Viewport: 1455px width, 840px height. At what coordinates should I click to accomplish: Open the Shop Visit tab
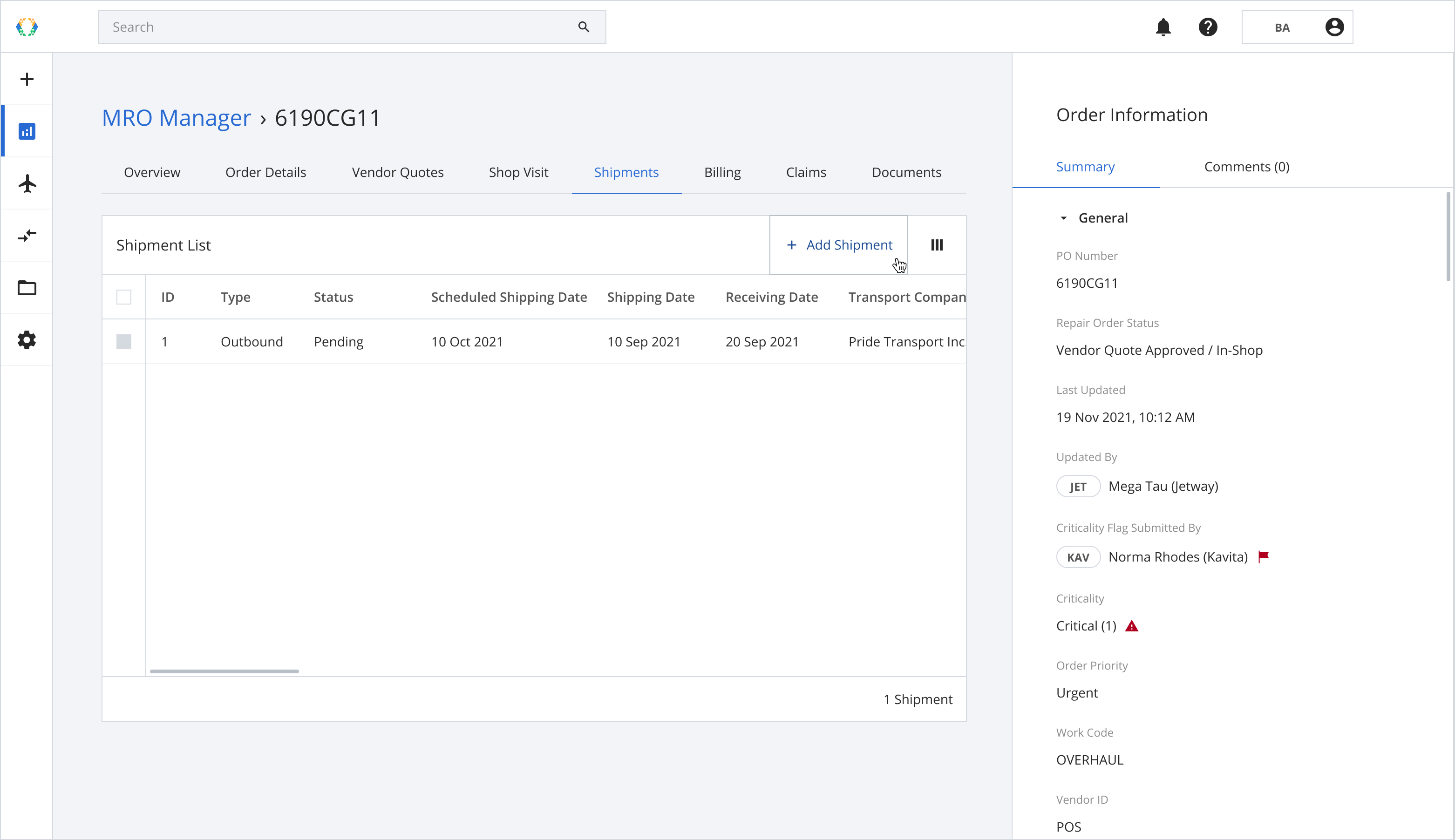(518, 172)
